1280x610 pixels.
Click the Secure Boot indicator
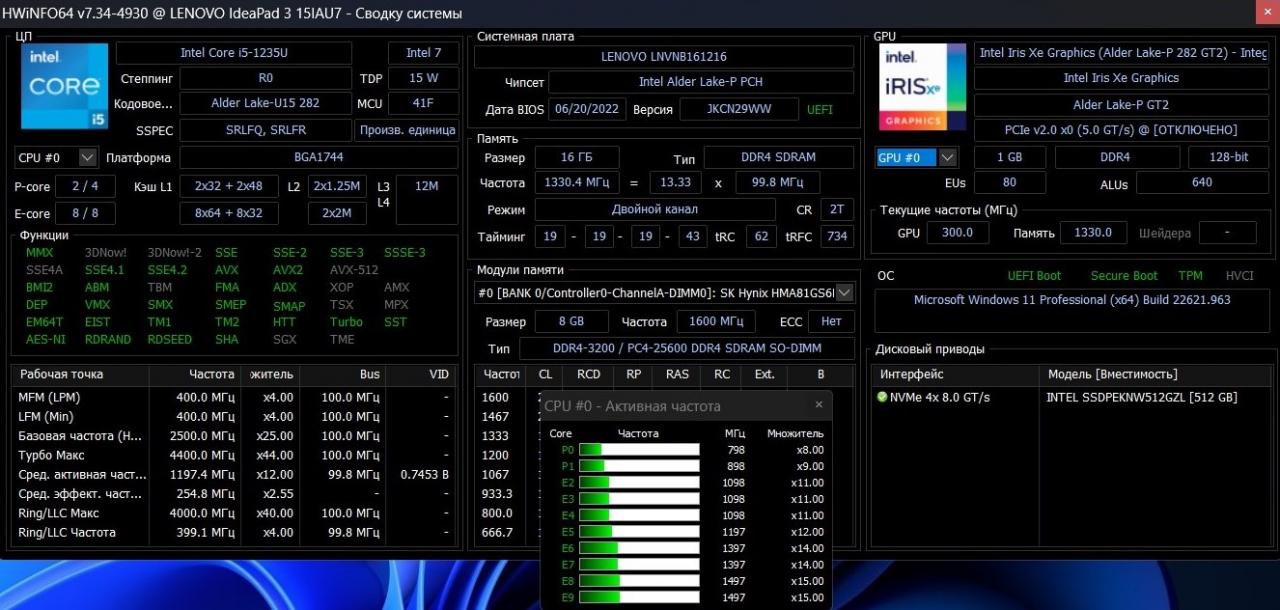coord(1124,276)
